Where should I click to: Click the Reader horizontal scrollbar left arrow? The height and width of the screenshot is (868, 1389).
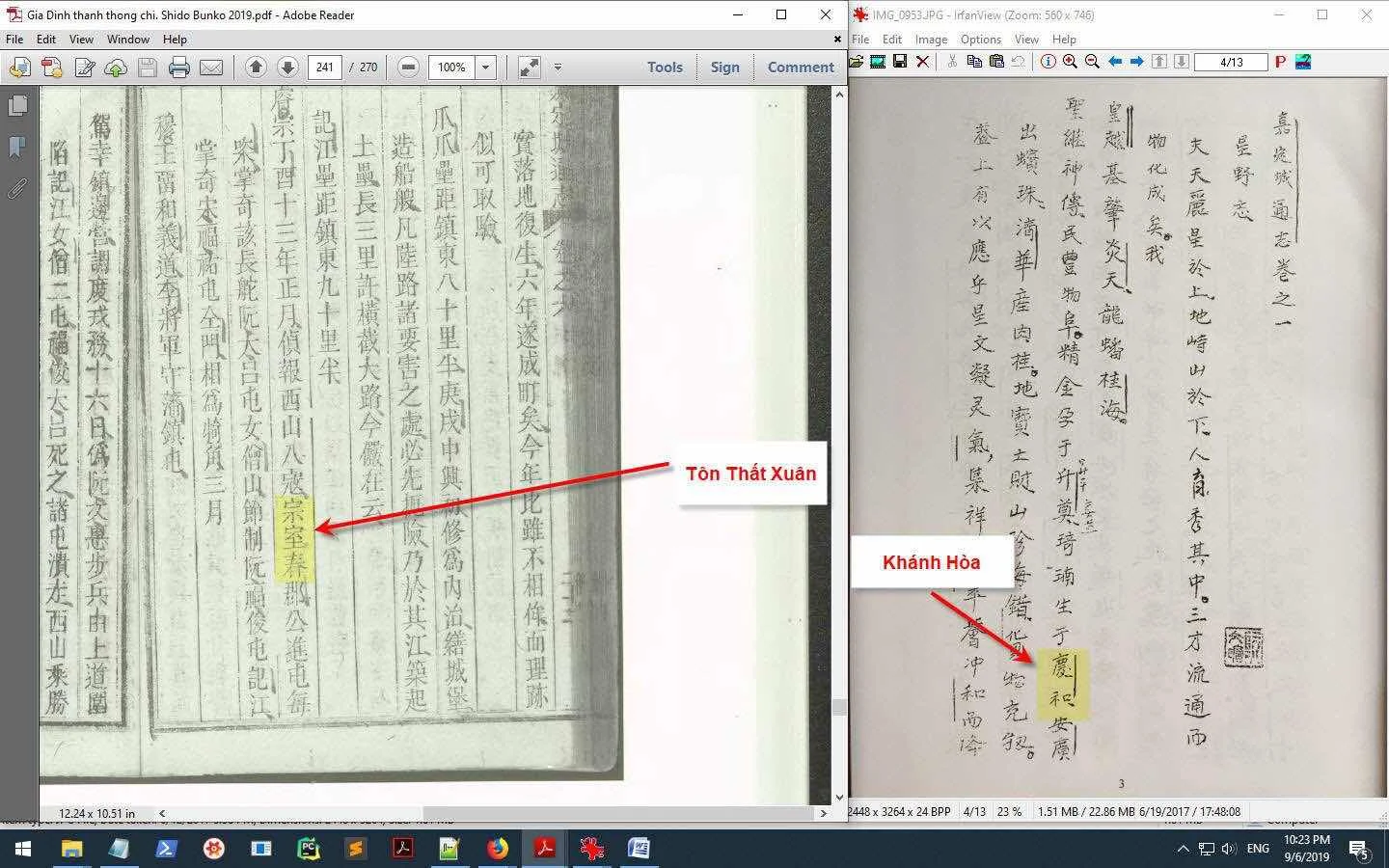[x=161, y=813]
